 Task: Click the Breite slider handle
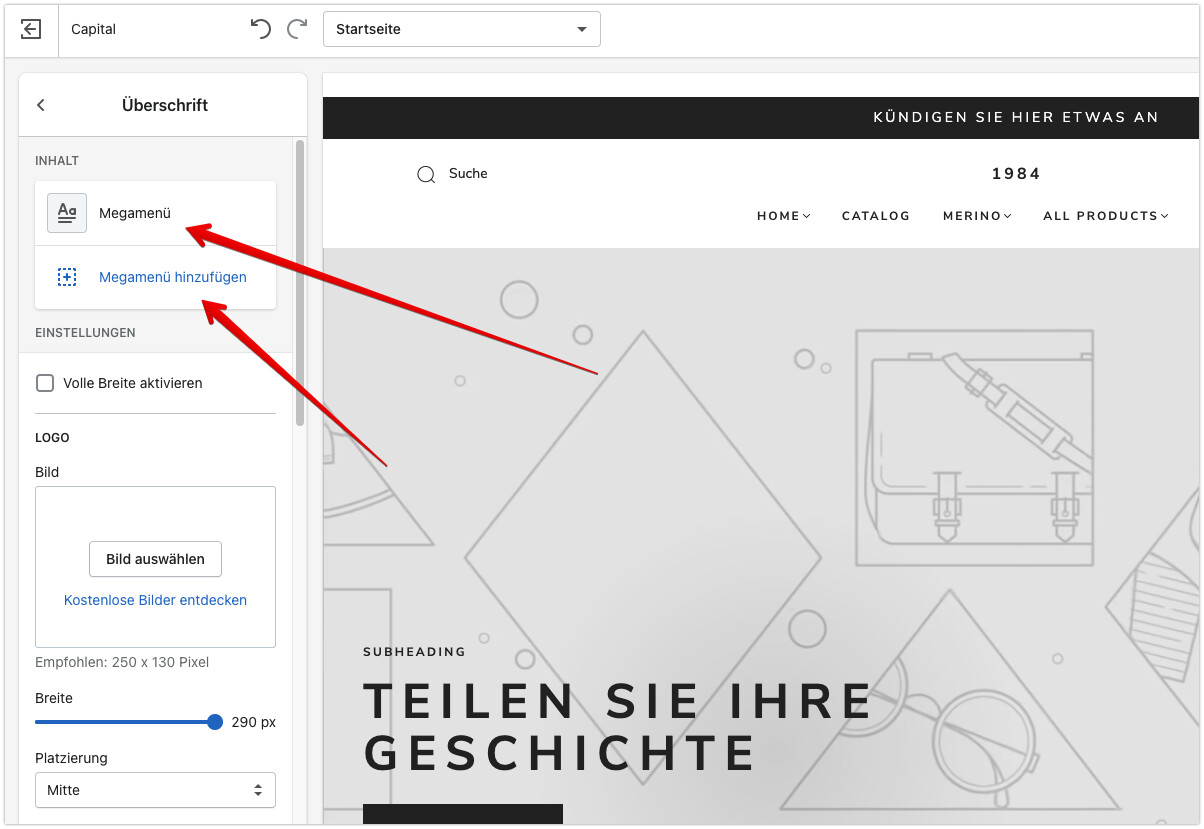[215, 722]
